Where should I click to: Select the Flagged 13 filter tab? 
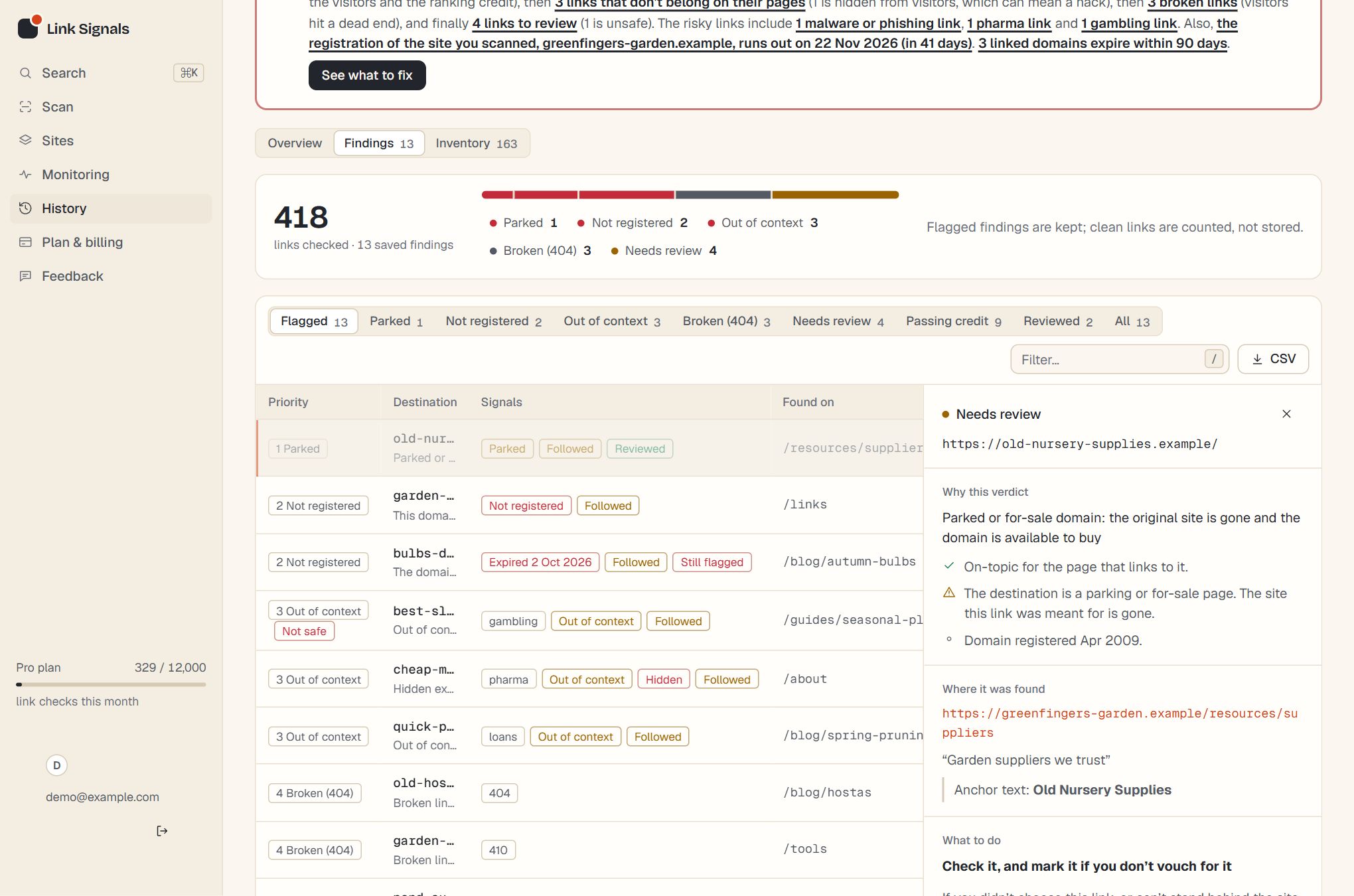(314, 321)
